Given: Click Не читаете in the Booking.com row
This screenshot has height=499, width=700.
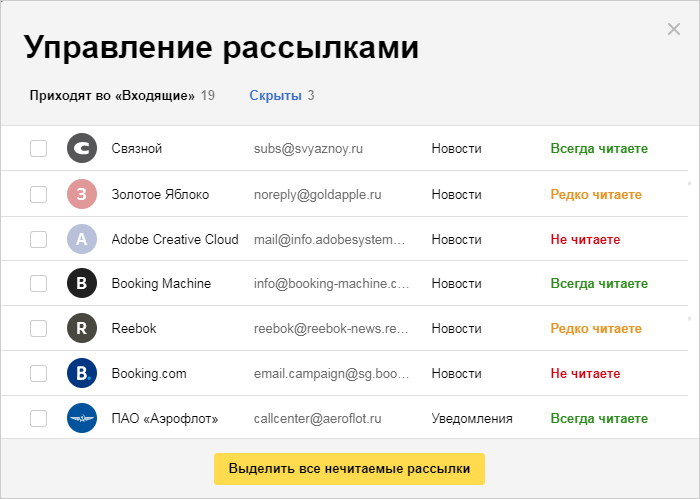Looking at the screenshot, I should pyautogui.click(x=585, y=373).
